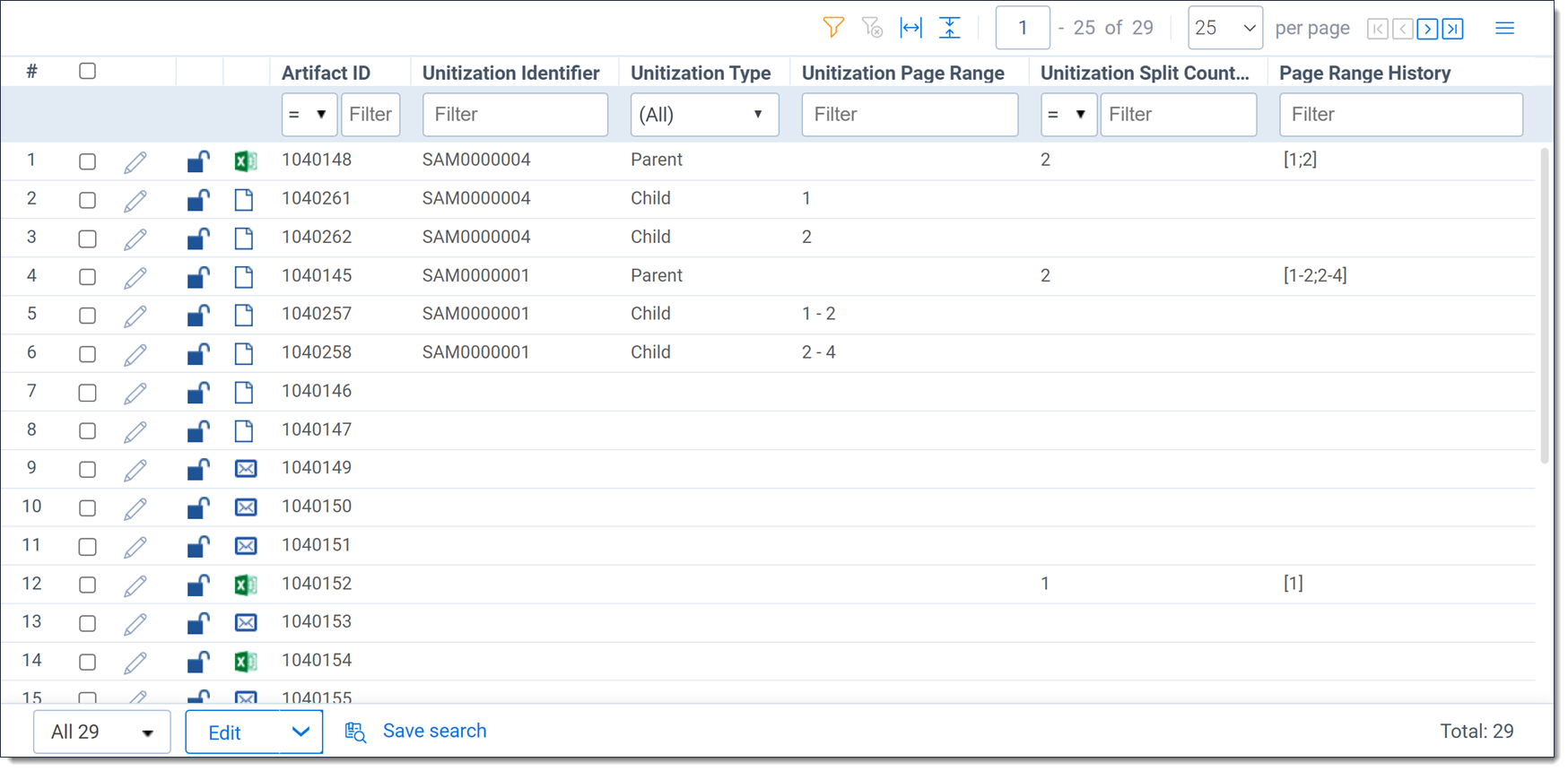Open the email icon for artifact 1040149
Viewport: 1568px width, 771px height.
[245, 469]
